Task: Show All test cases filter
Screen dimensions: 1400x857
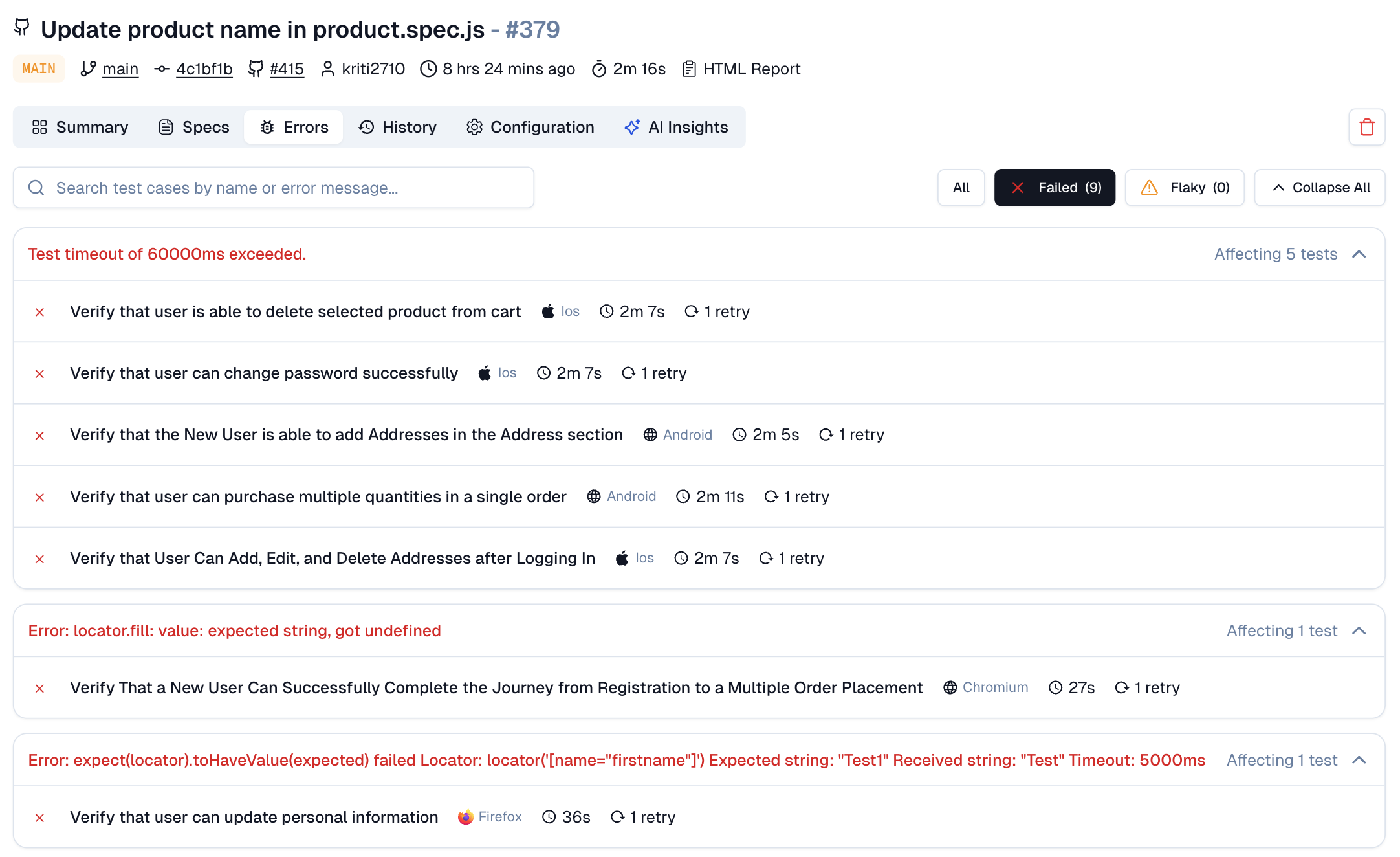Action: pyautogui.click(x=961, y=188)
